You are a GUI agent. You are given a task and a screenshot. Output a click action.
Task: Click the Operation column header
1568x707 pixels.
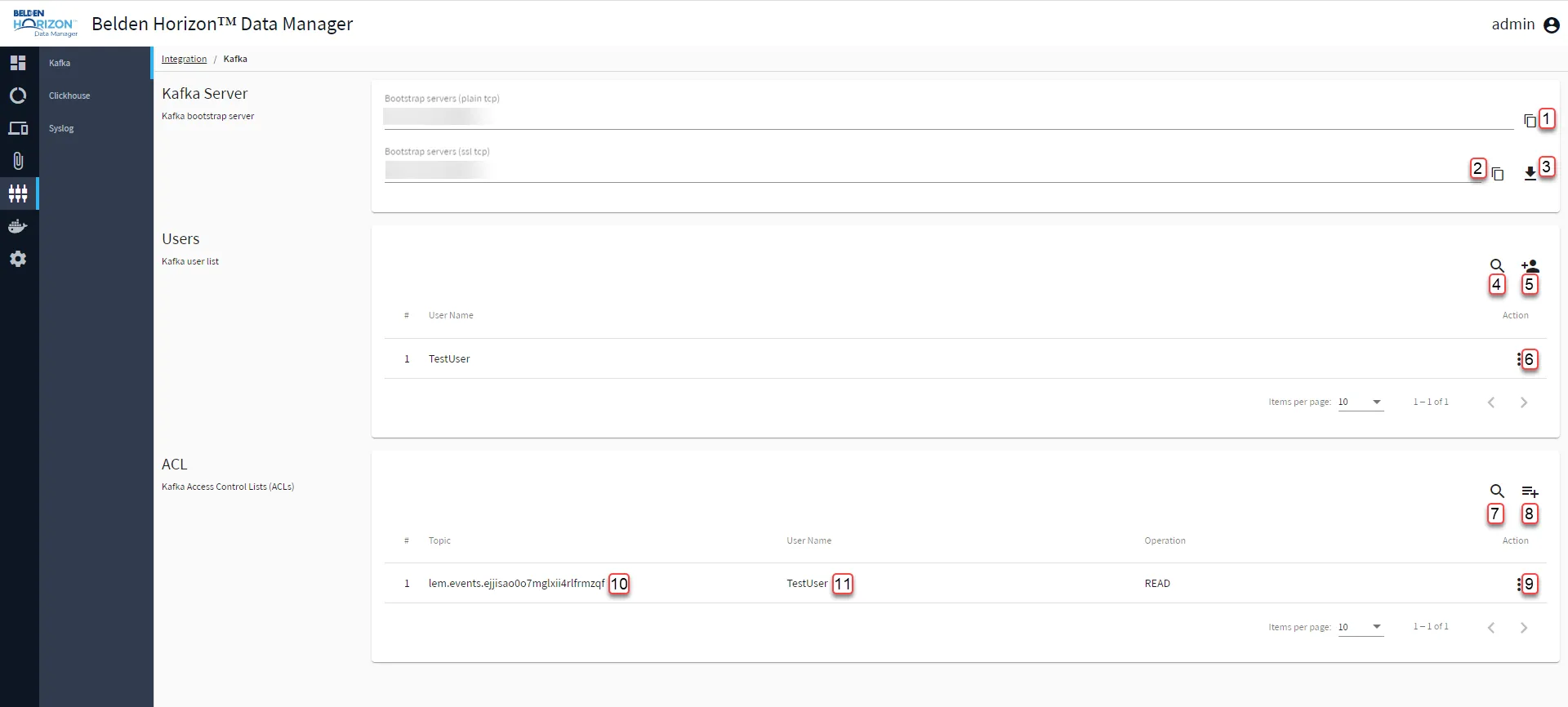(x=1165, y=540)
